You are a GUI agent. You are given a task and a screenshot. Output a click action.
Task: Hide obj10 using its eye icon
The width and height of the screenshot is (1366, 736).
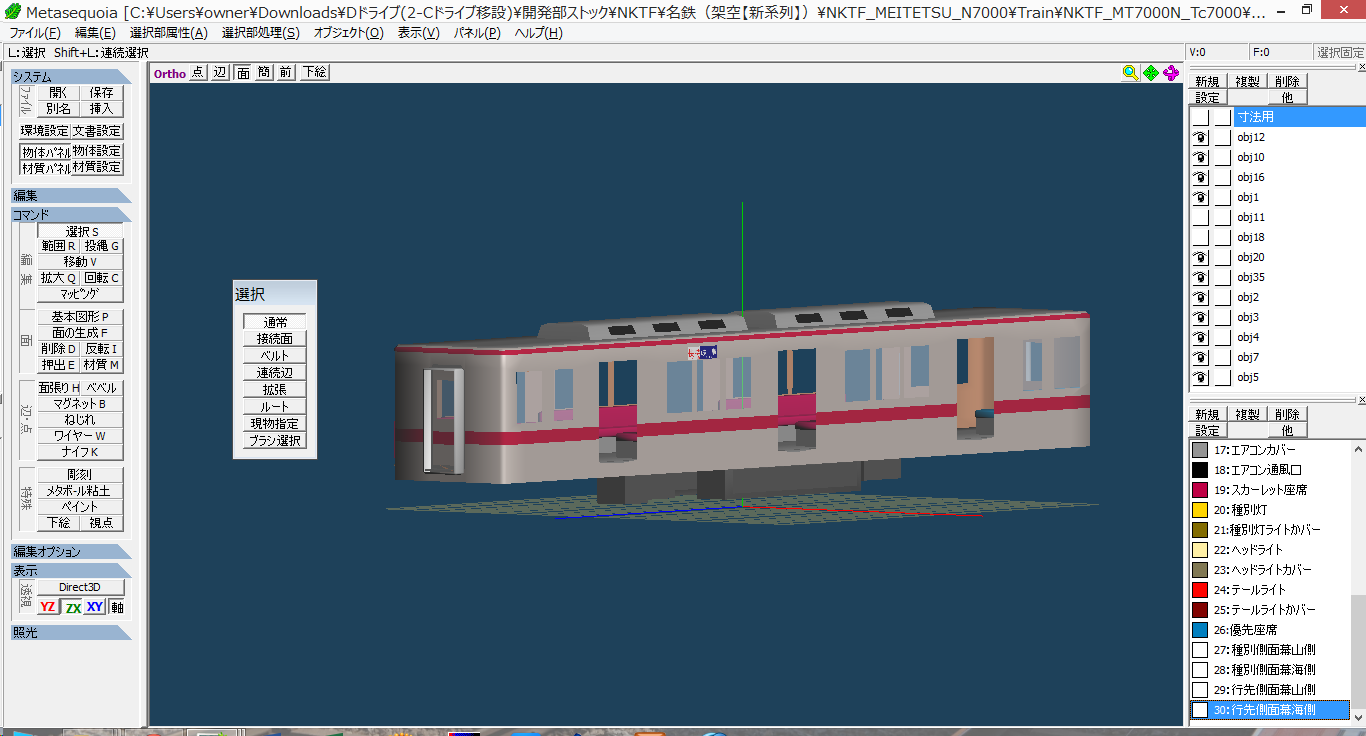point(1201,157)
